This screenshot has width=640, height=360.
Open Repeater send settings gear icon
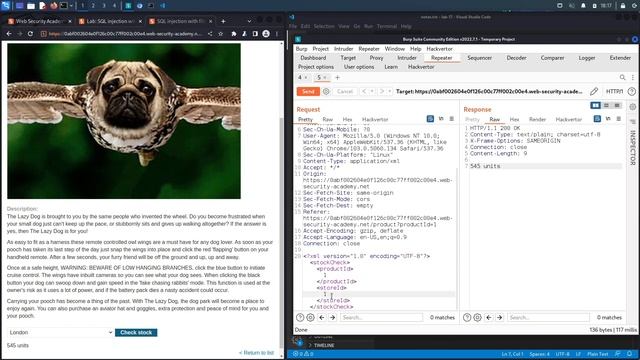coord(326,91)
